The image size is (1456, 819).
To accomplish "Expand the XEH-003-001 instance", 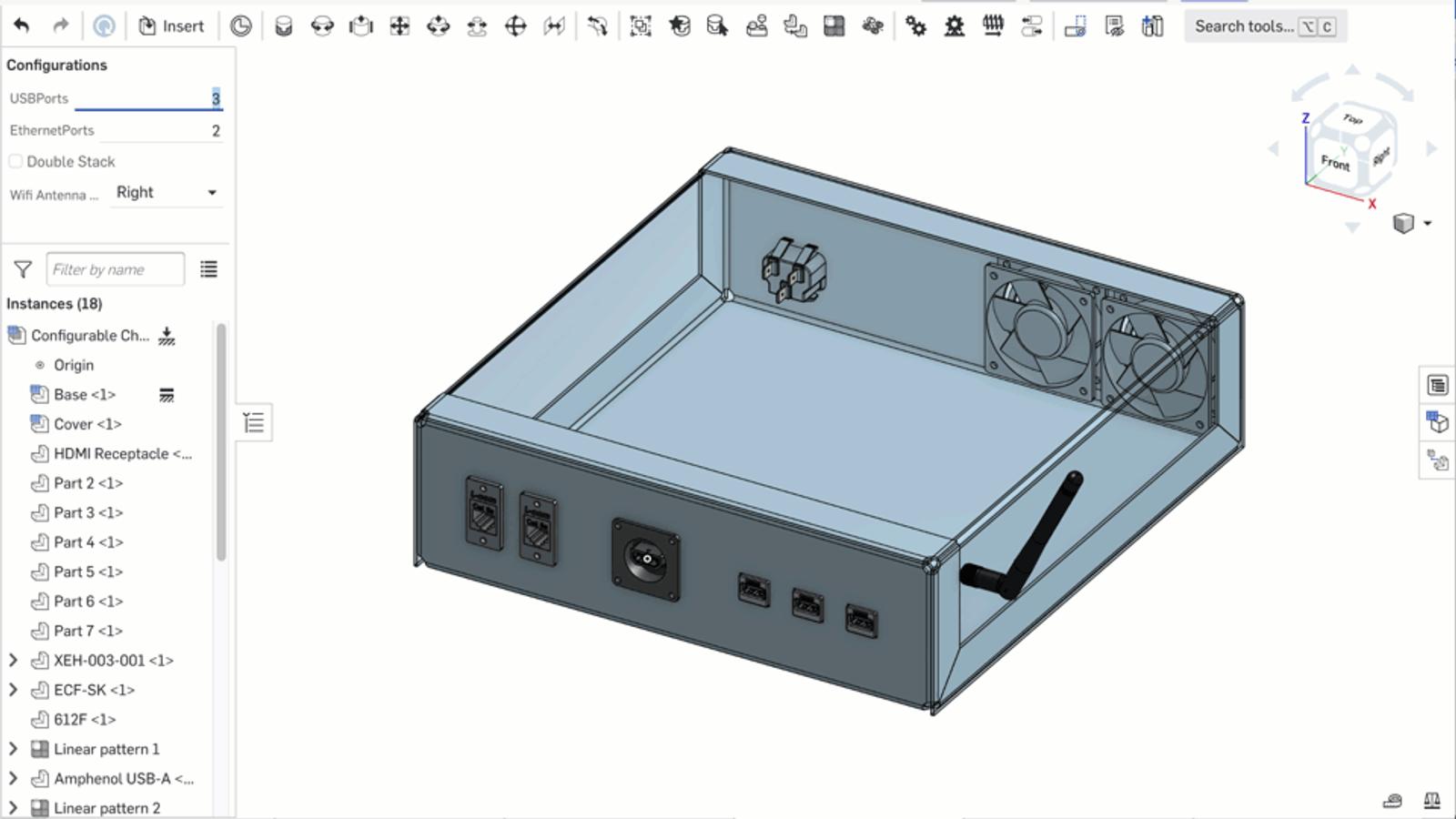I will 14,661.
